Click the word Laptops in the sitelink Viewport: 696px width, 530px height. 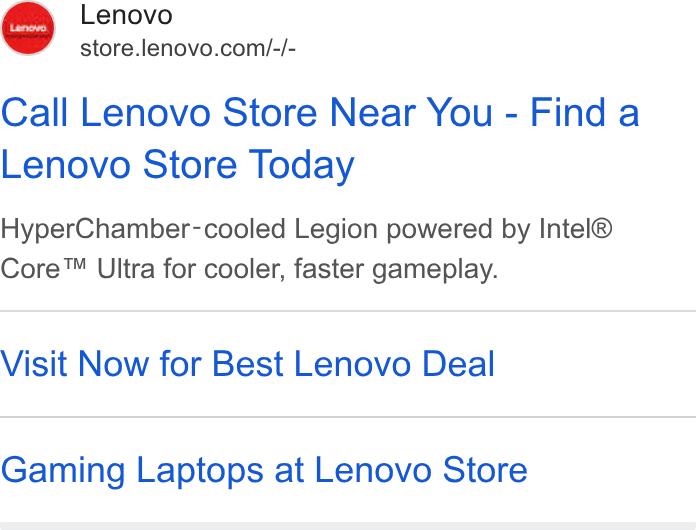(200, 471)
